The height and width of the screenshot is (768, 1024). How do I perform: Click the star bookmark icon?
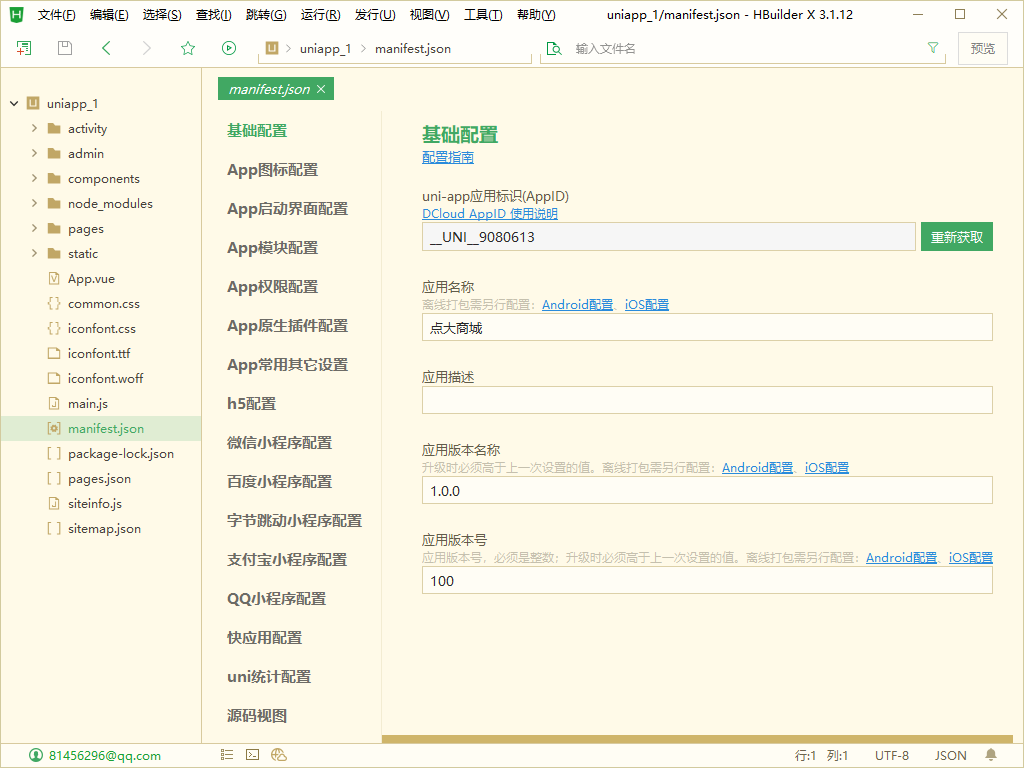(x=188, y=48)
